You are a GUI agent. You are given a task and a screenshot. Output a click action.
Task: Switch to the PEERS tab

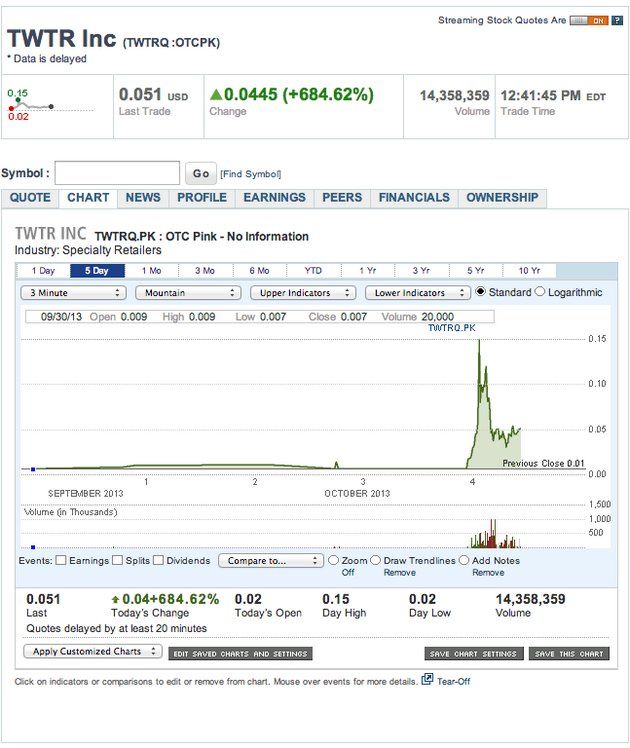[342, 197]
